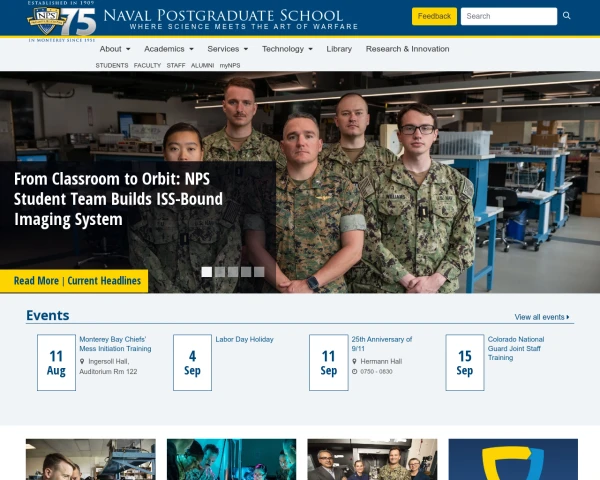Select the fourth carousel slide indicator
The height and width of the screenshot is (480, 600).
[x=246, y=272]
